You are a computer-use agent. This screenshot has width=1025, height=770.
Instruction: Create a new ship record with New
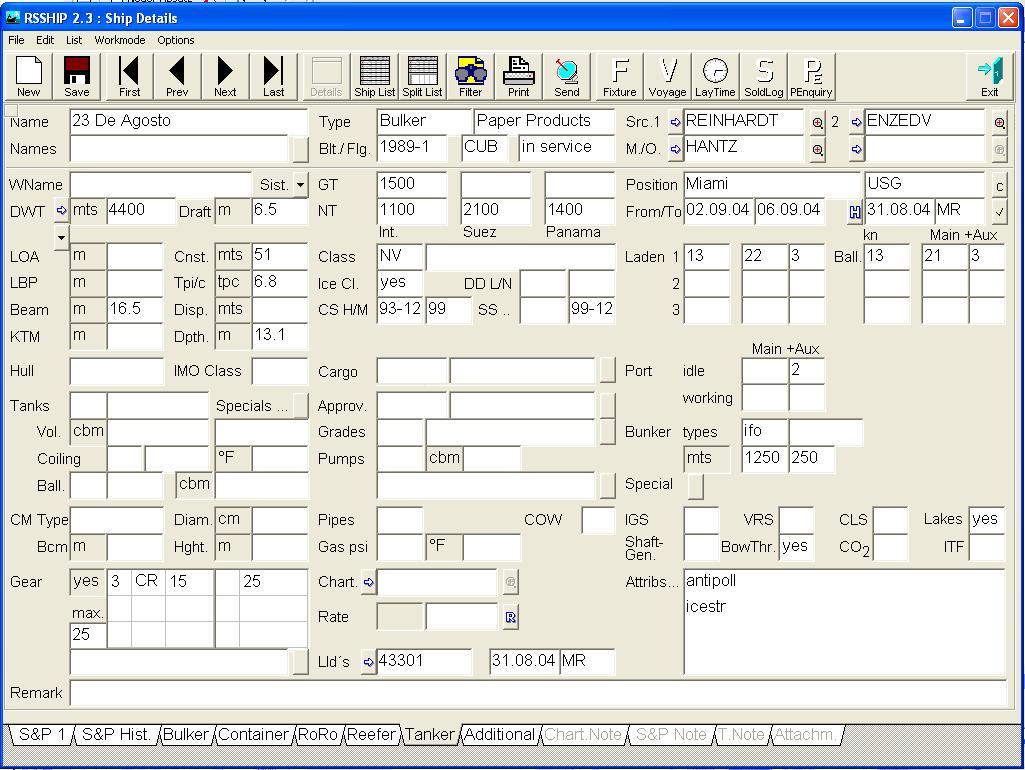(x=28, y=76)
